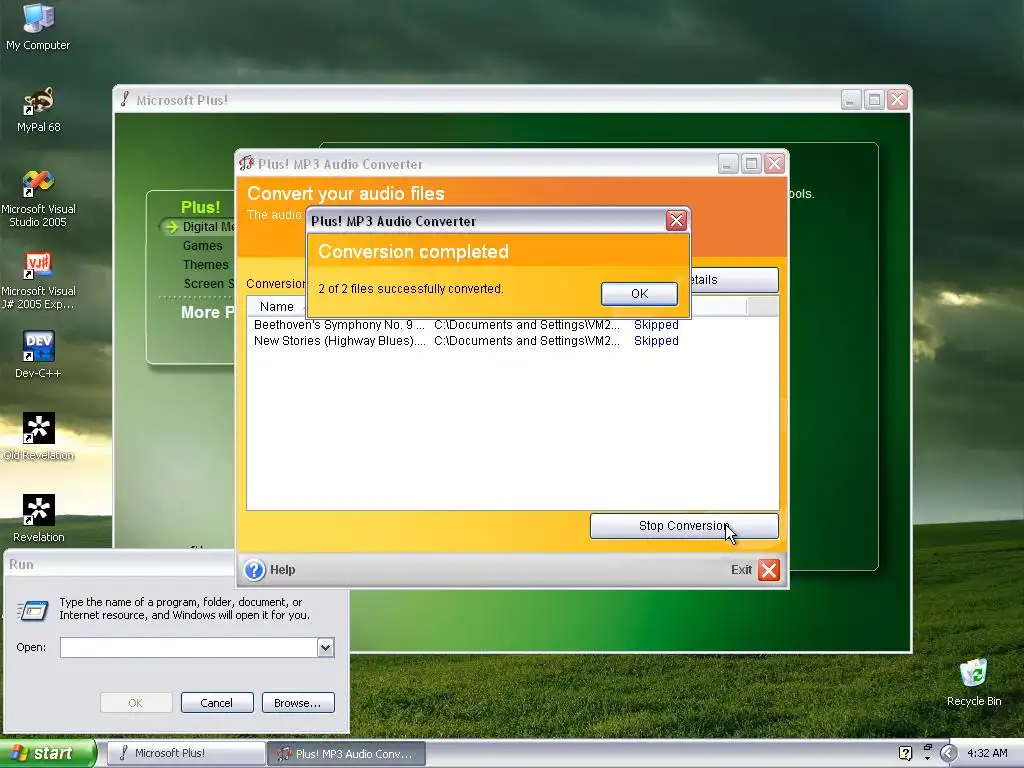This screenshot has height=768, width=1024.
Task: Close the Plus! MP3 Audio Converter window
Action: [x=774, y=164]
